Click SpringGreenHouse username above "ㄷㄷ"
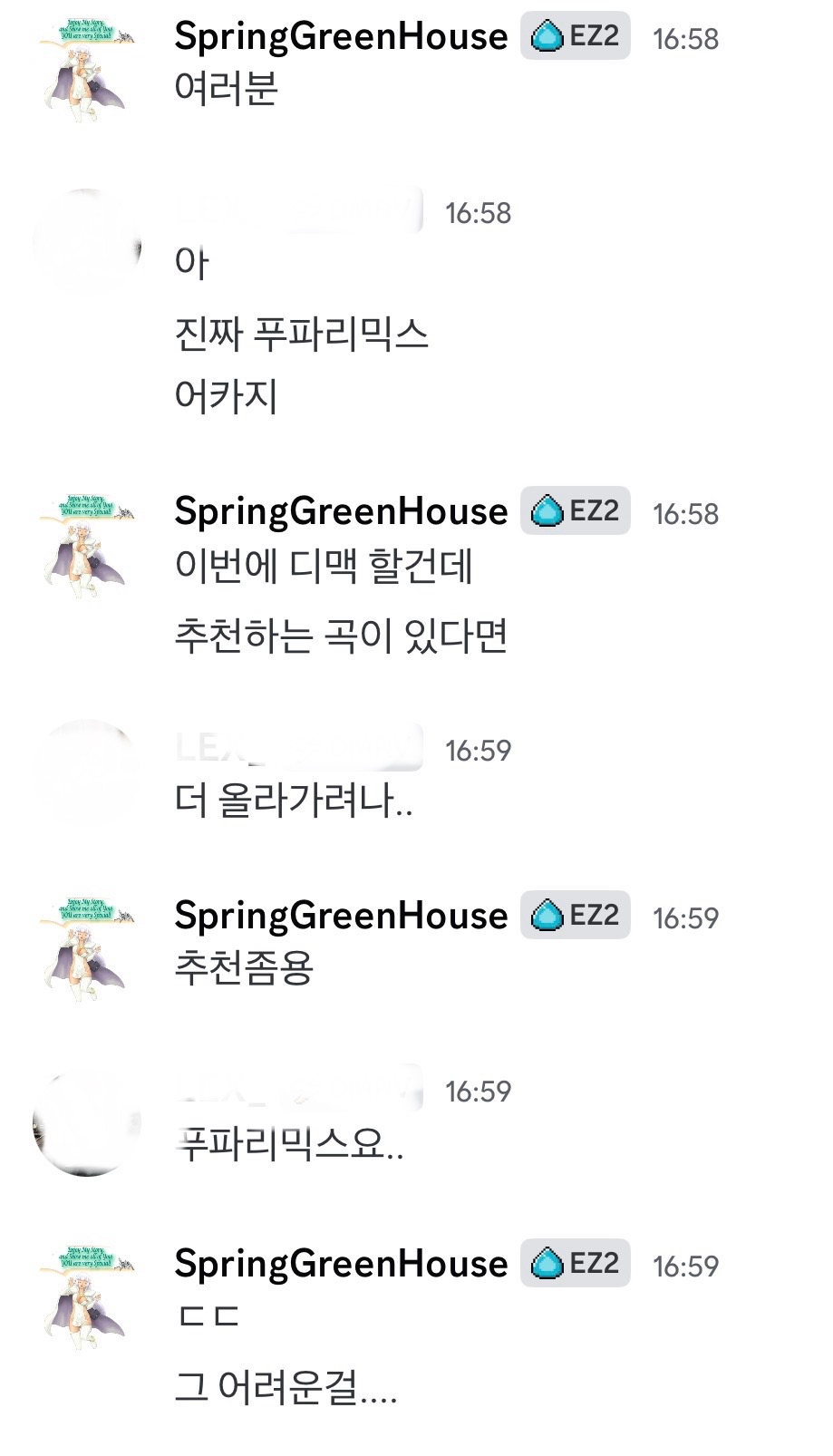The width and height of the screenshot is (833, 1456). tap(341, 1264)
